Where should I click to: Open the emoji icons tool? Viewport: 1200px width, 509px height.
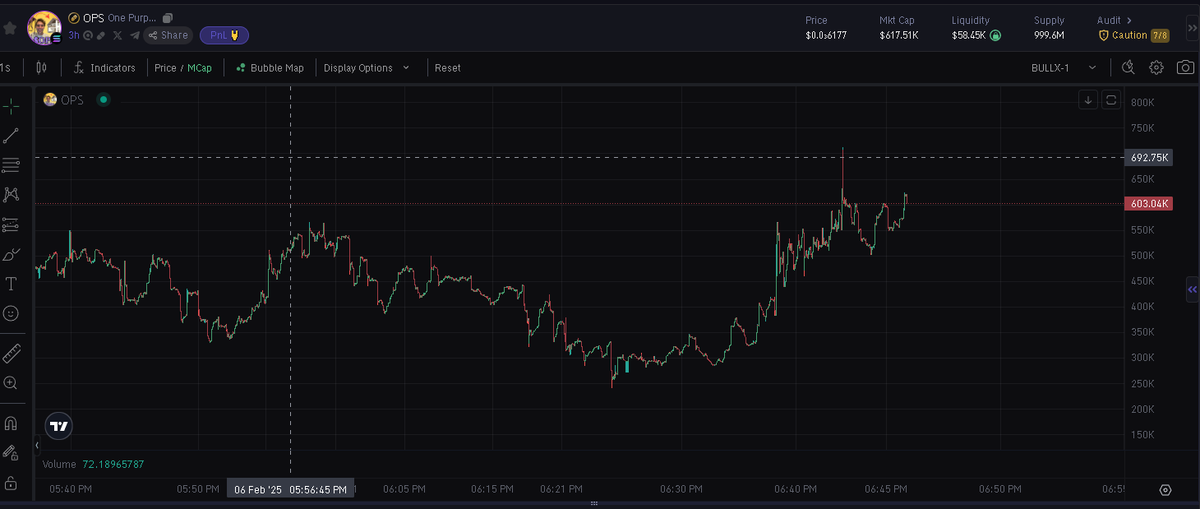11,313
